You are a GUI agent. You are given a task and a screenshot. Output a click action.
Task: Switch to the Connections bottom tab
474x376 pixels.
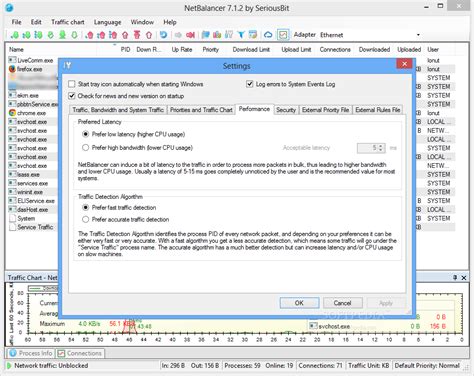[x=79, y=353]
